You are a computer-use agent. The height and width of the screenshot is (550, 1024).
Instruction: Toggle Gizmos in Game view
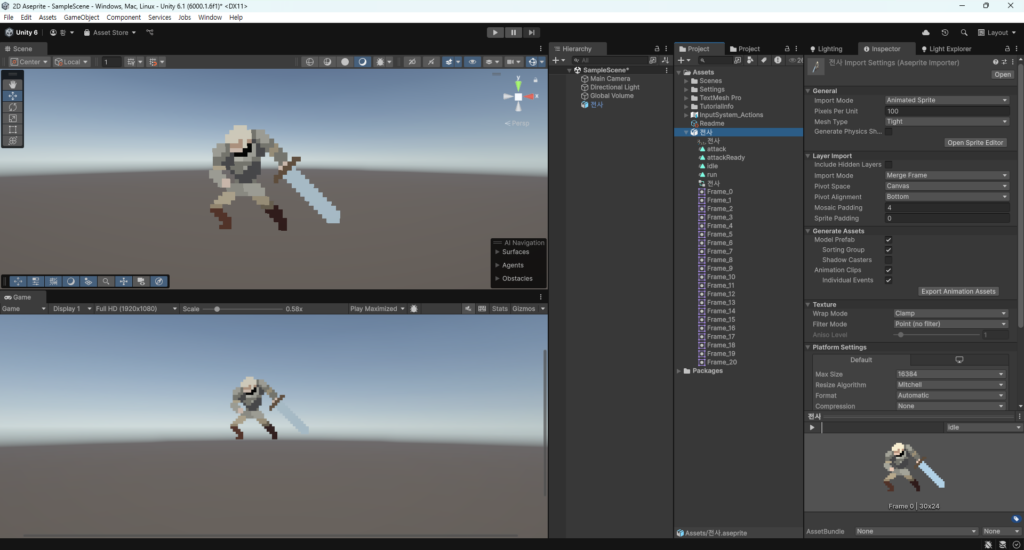point(524,309)
